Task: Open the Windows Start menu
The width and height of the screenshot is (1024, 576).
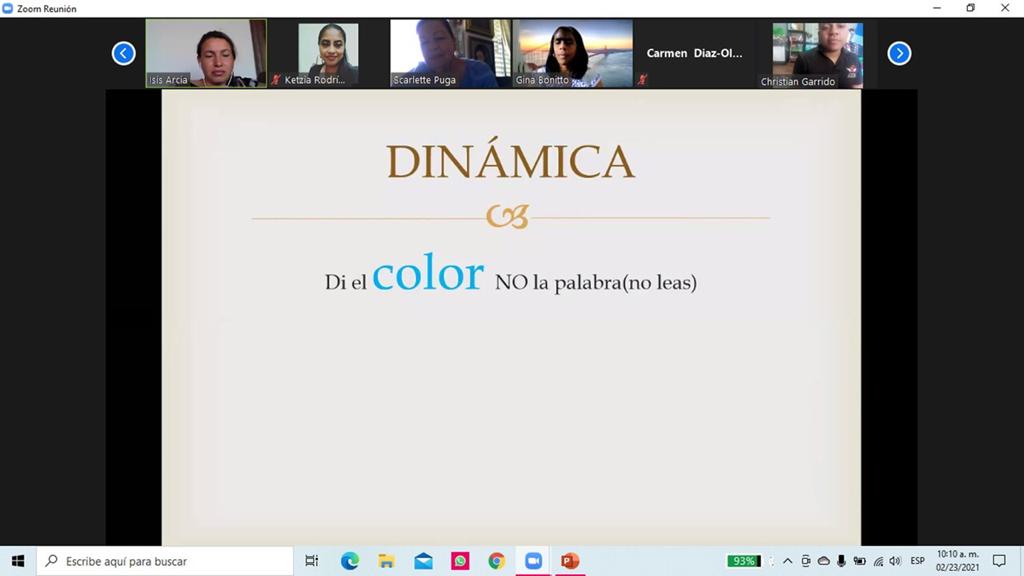Action: (x=18, y=561)
